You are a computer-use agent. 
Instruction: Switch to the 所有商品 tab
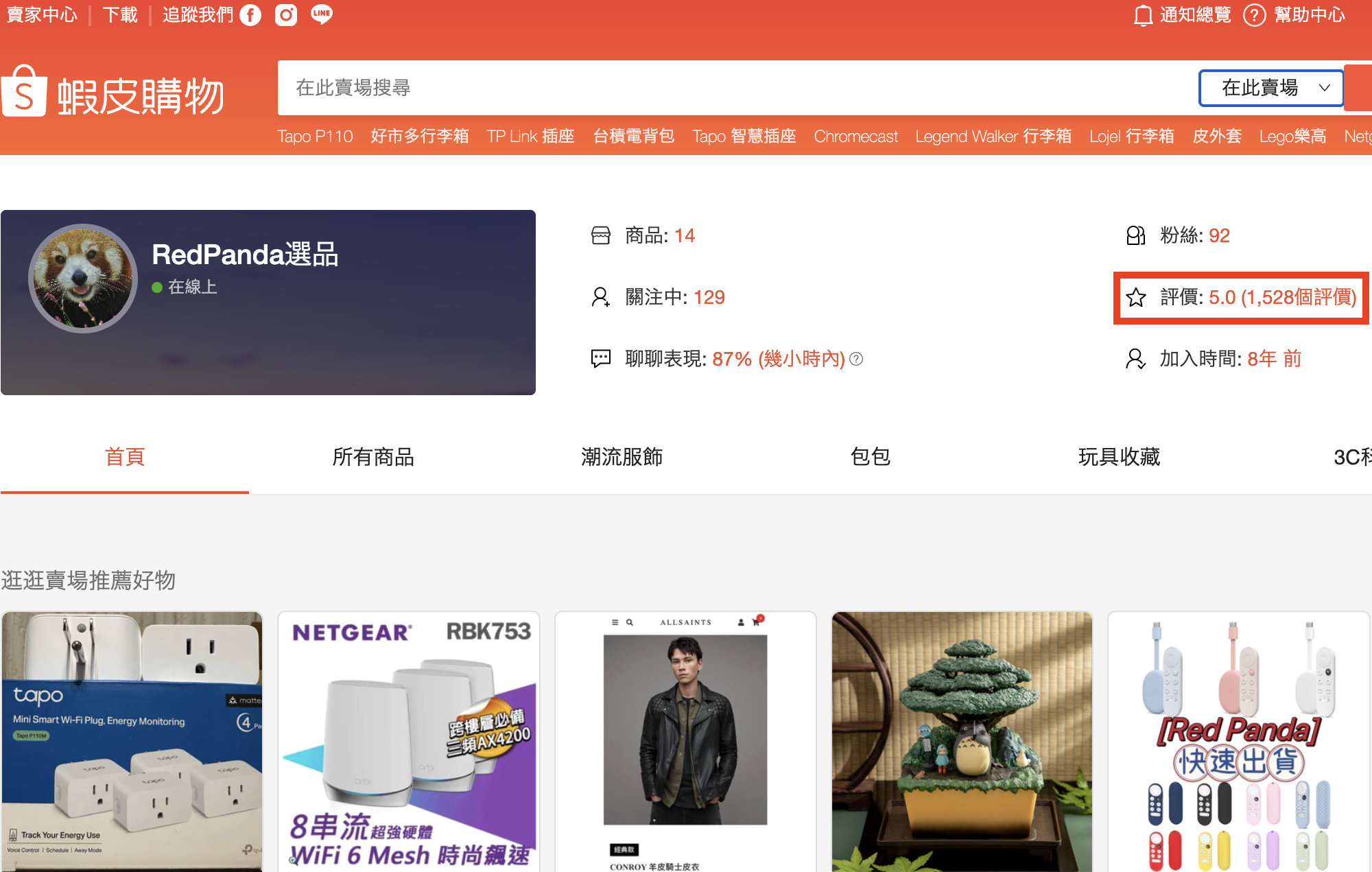pyautogui.click(x=373, y=457)
